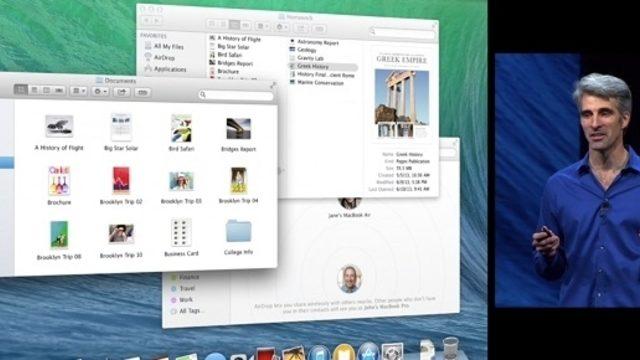This screenshot has width=640, height=360.
Task: Switch Documents window to icon view
Action: (x=20, y=90)
